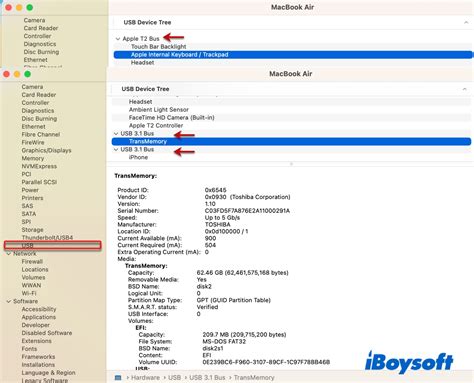The image size is (474, 383).
Task: Open Storage in sidebar
Action: [32, 230]
